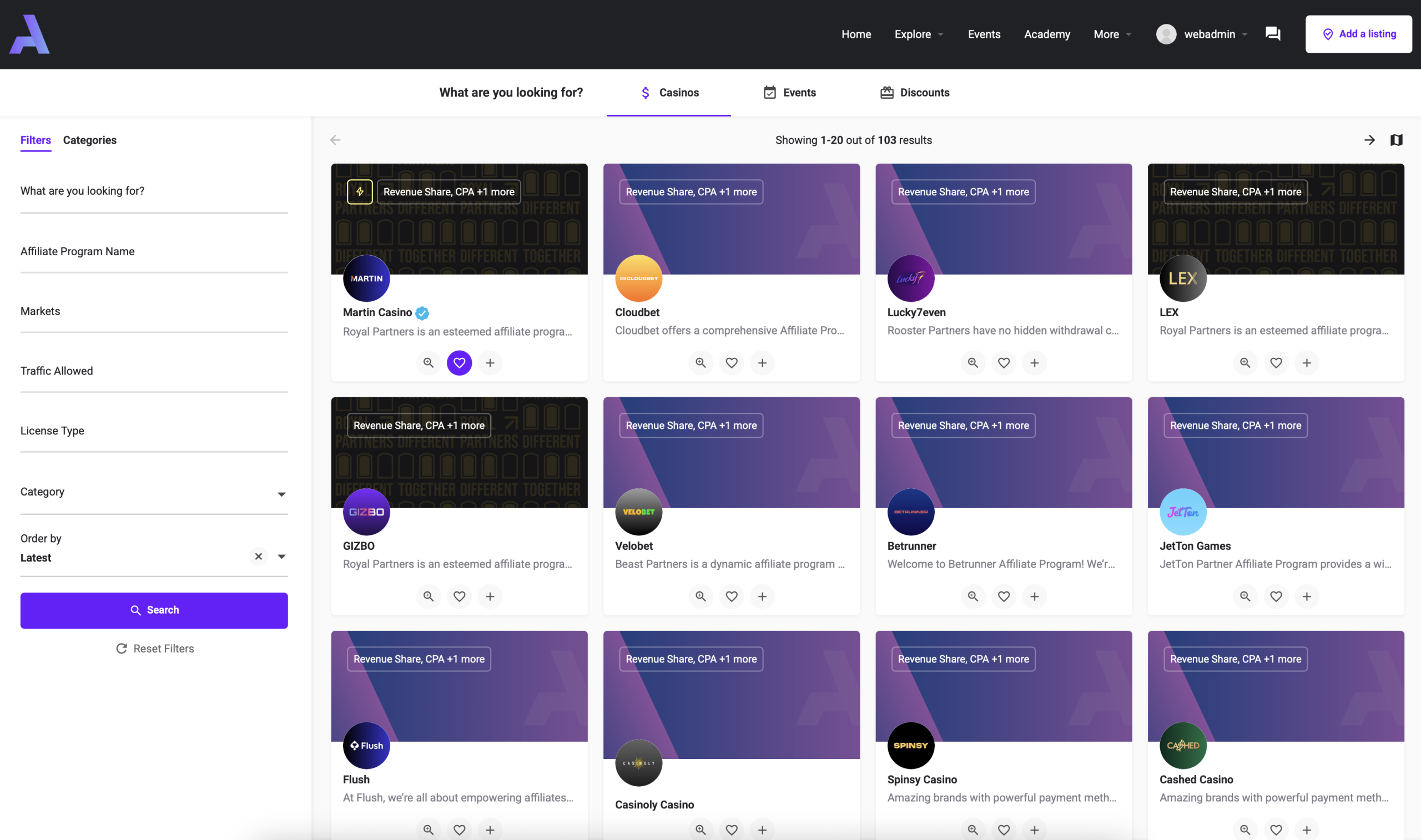This screenshot has width=1421, height=840.
Task: Click Add a listing button
Action: (x=1359, y=34)
